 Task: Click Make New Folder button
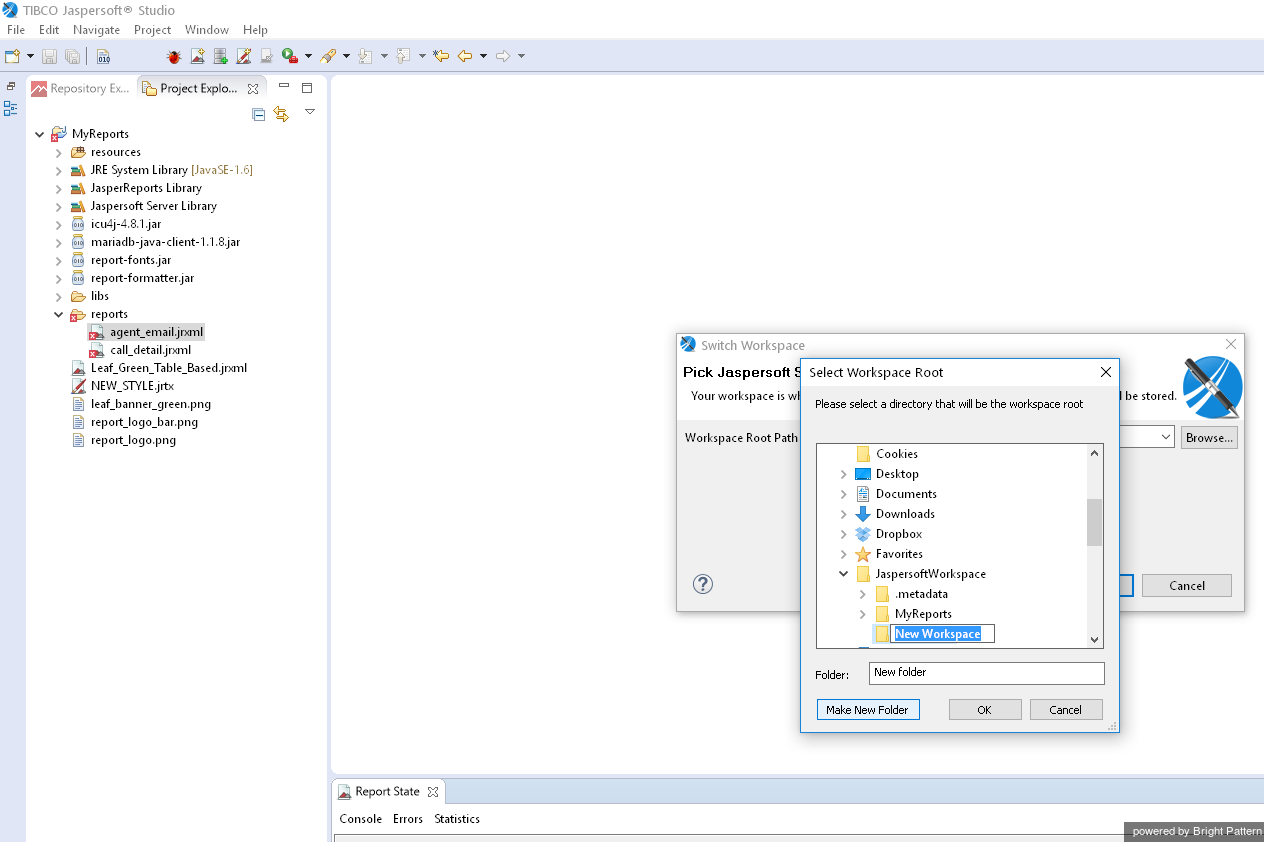pos(868,709)
